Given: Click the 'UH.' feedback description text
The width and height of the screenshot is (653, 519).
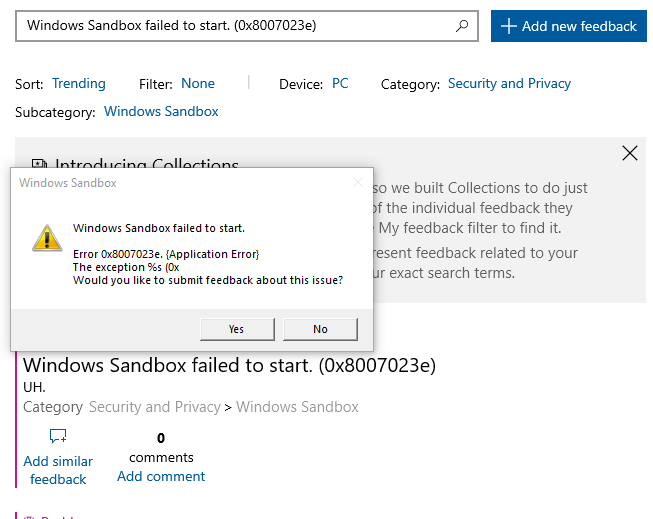Looking at the screenshot, I should tap(34, 387).
